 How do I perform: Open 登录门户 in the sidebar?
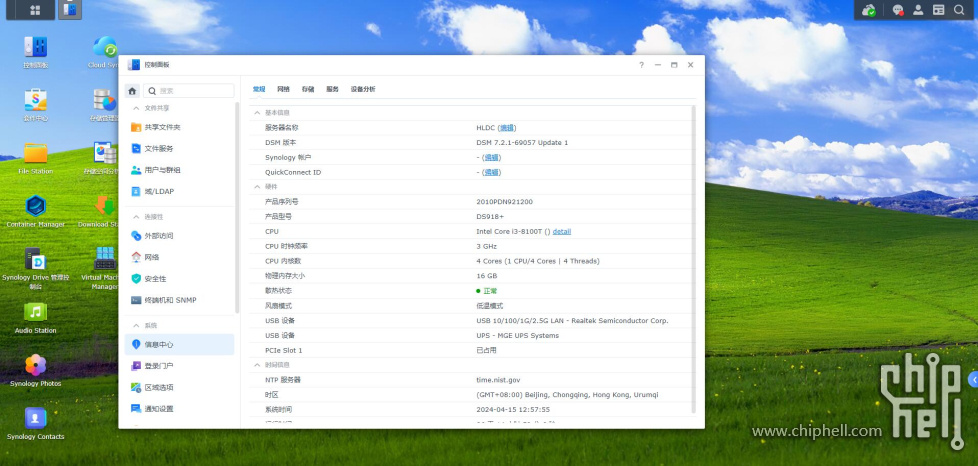coord(180,366)
